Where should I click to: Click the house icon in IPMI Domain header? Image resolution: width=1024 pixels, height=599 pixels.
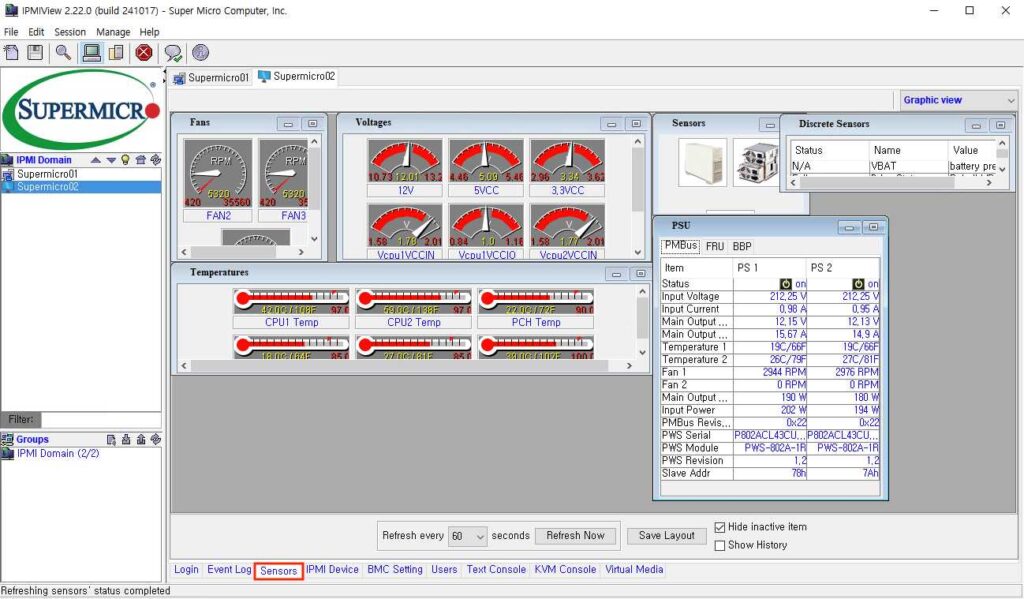click(x=140, y=159)
